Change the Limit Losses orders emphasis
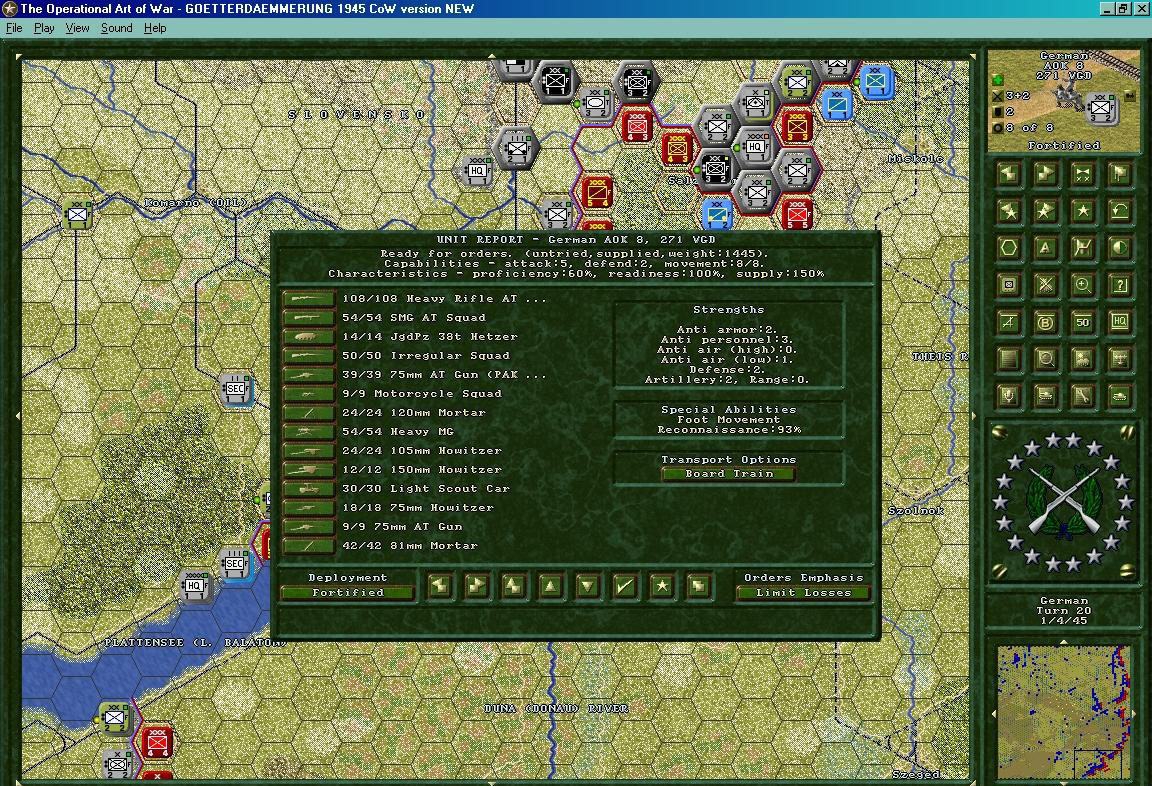Viewport: 1152px width, 786px height. click(x=803, y=592)
